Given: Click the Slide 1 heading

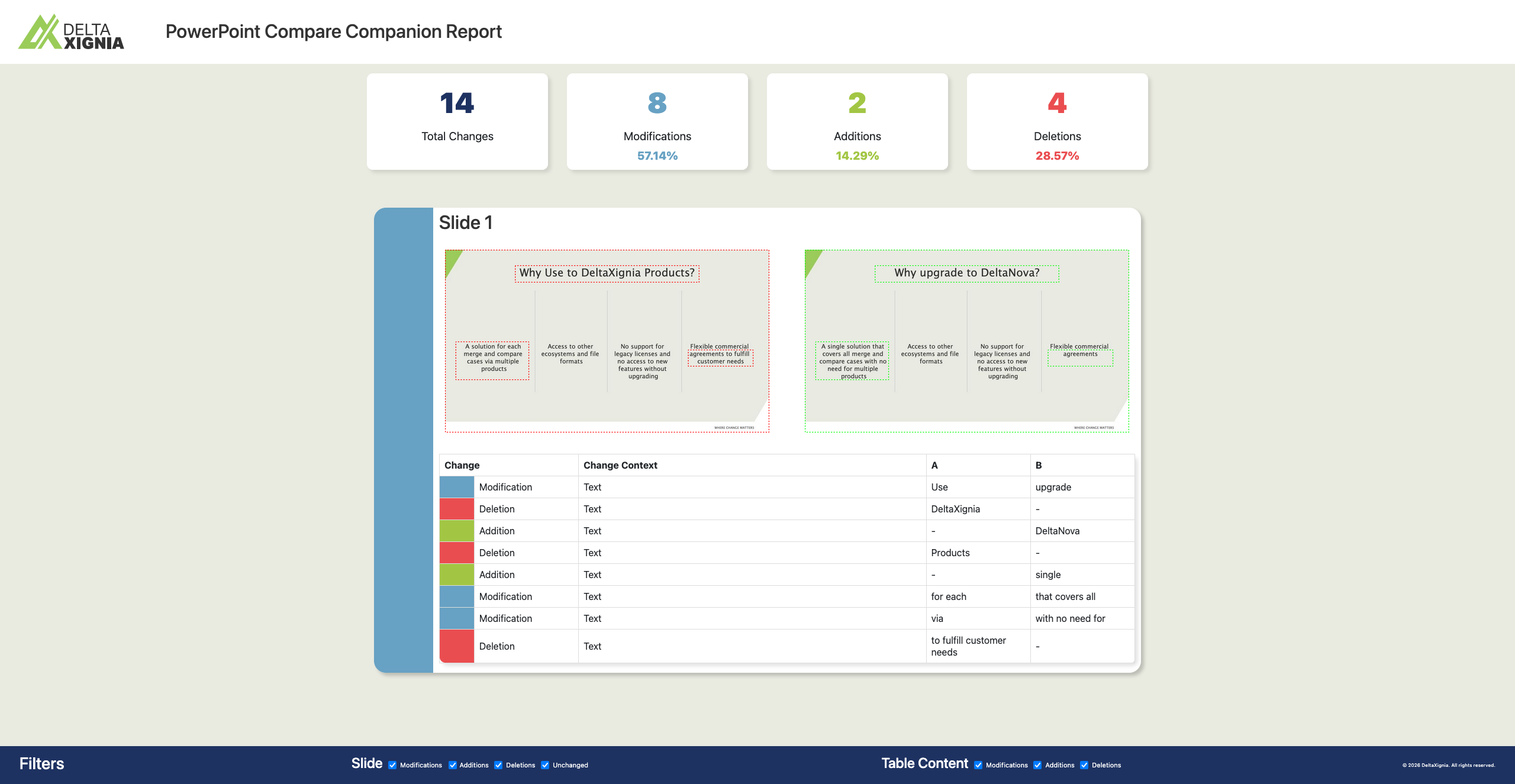Looking at the screenshot, I should coord(466,222).
